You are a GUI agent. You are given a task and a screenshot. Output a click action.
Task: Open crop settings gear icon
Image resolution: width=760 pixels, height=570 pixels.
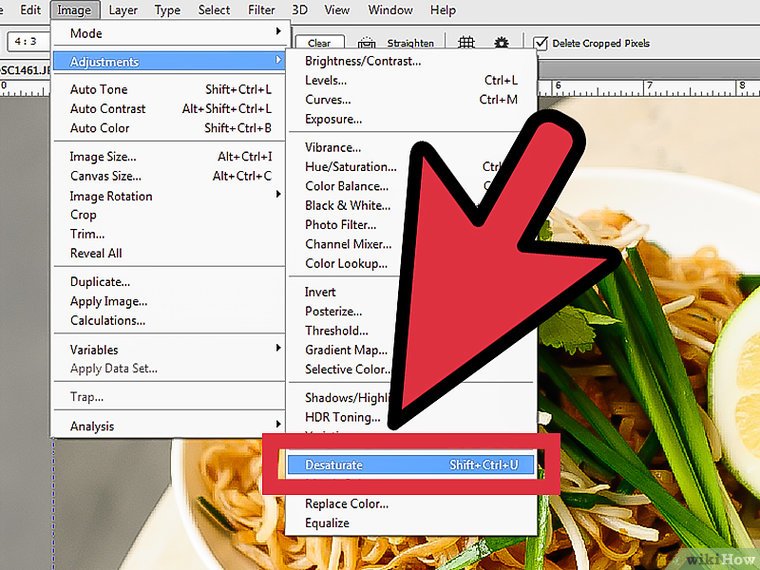point(501,43)
